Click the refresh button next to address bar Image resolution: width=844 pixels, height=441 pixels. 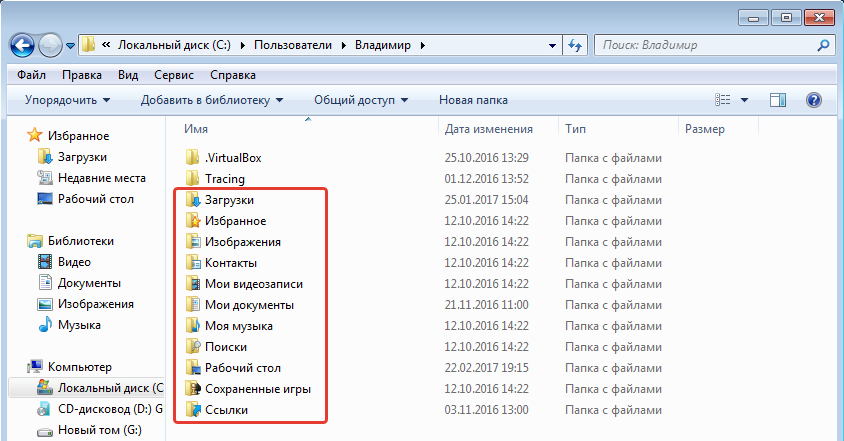point(575,46)
